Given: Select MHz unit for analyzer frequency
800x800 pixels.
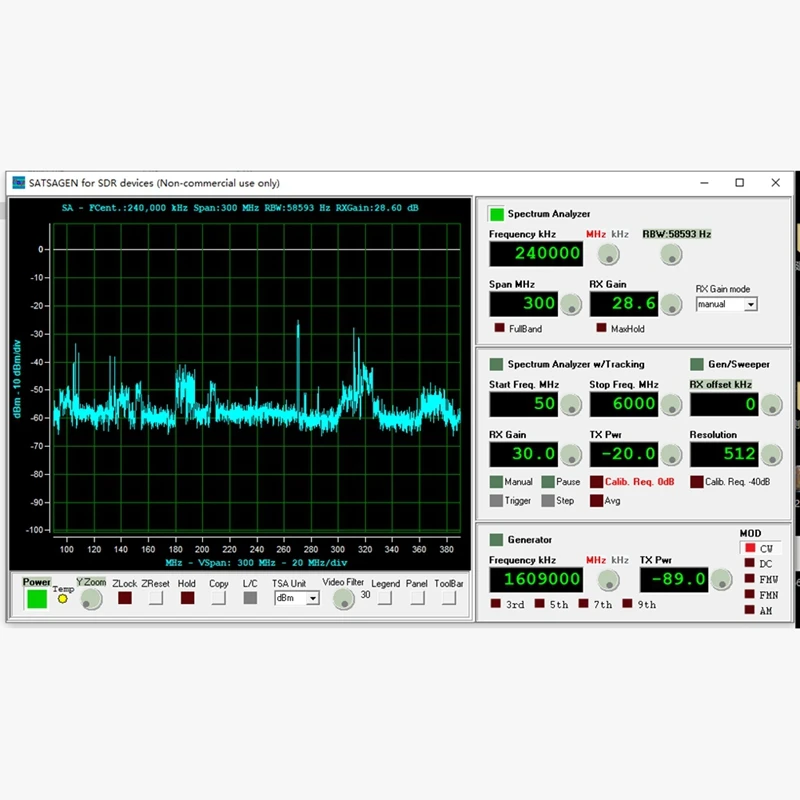Looking at the screenshot, I should 595,234.
